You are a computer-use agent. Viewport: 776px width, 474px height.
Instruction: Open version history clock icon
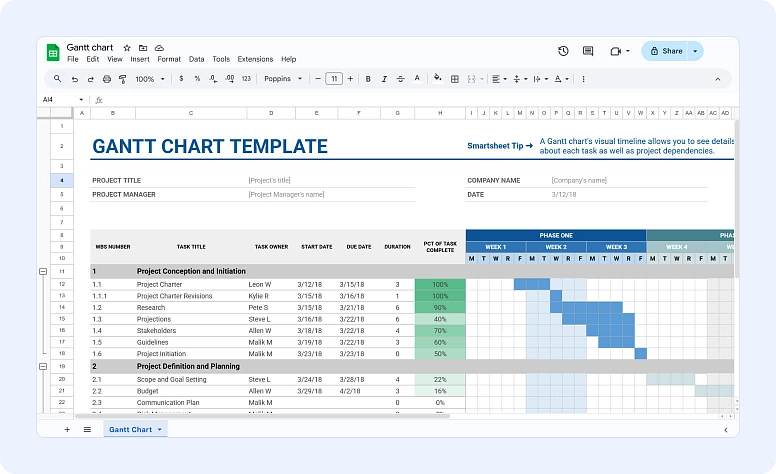point(563,51)
